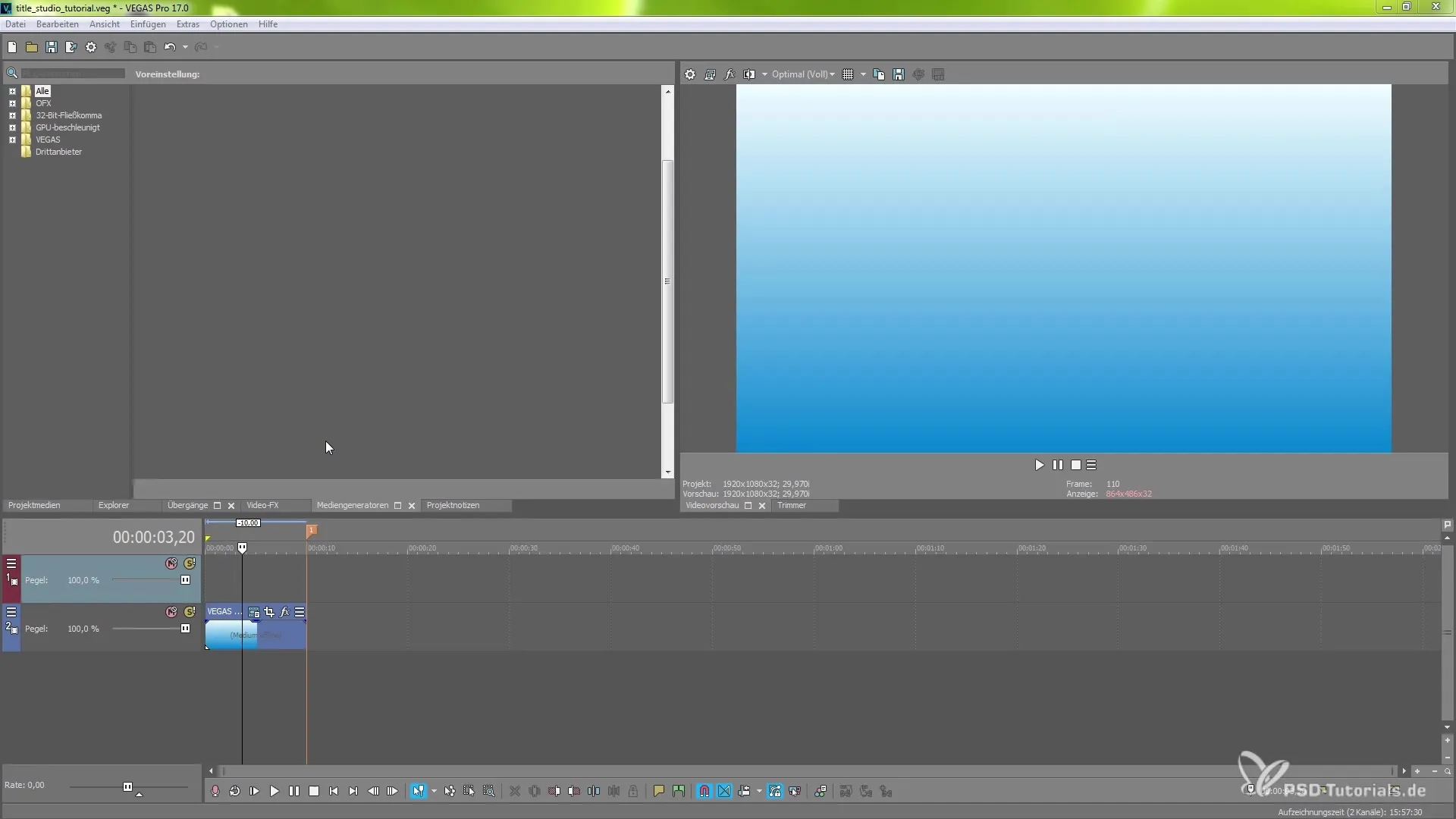Image resolution: width=1456 pixels, height=819 pixels.
Task: Open the Optimal (Voll) preview quality dropdown
Action: click(x=803, y=74)
